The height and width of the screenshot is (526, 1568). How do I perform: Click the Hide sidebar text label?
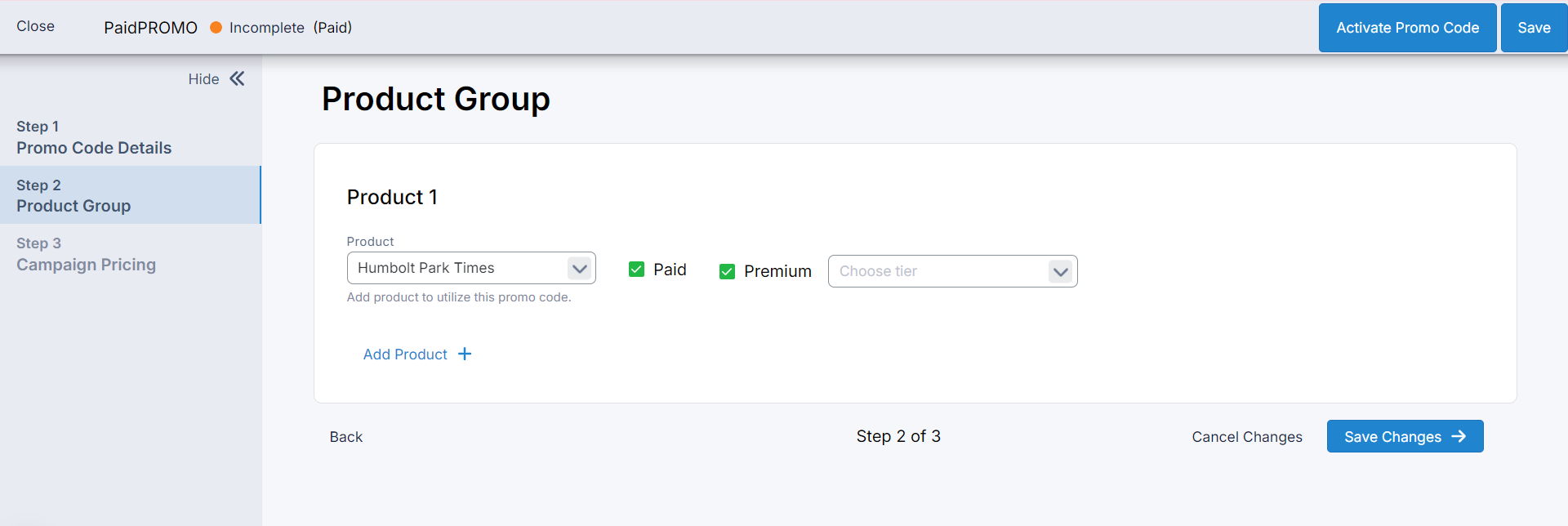click(x=203, y=79)
